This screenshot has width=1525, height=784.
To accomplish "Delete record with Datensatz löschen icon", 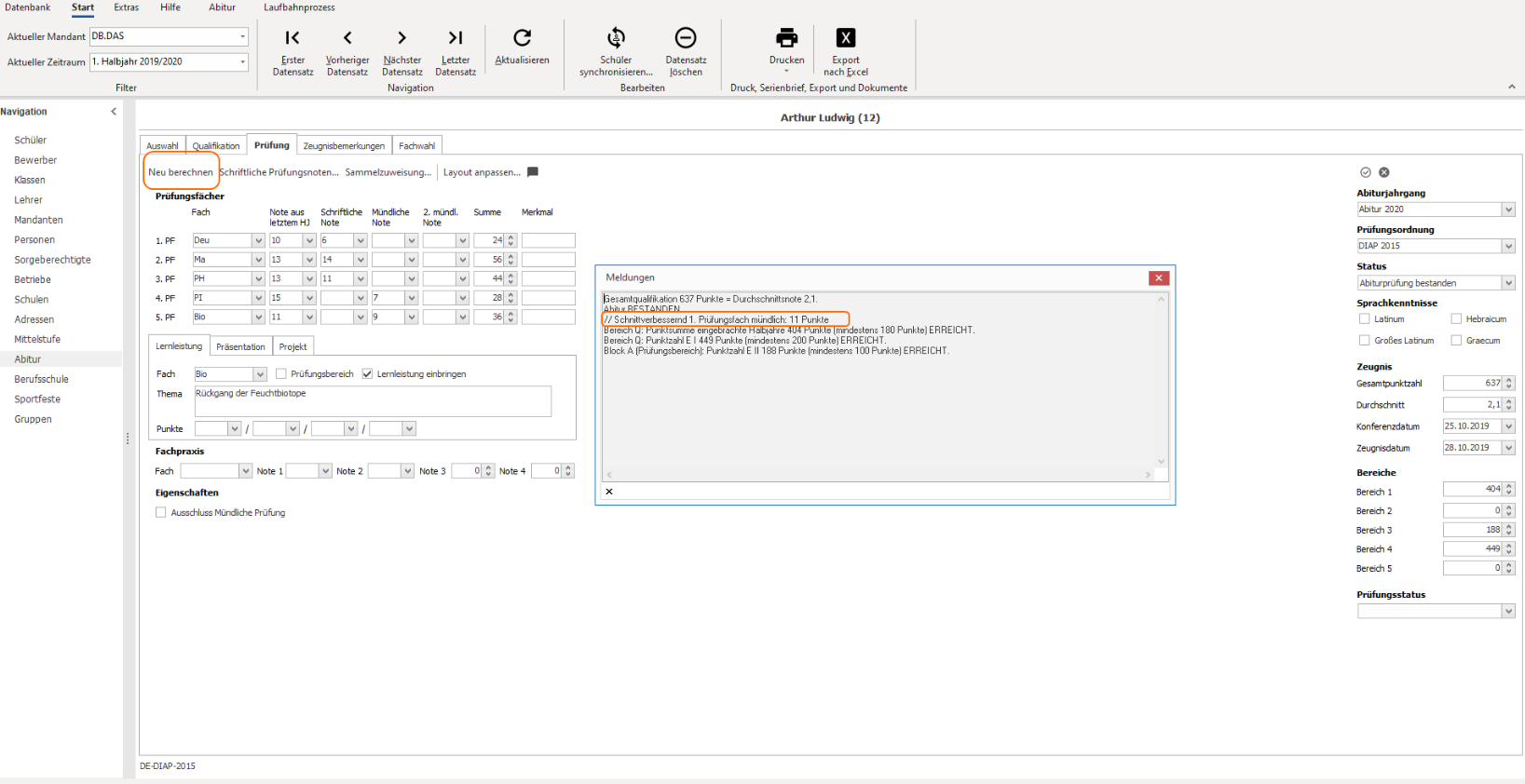I will (686, 37).
